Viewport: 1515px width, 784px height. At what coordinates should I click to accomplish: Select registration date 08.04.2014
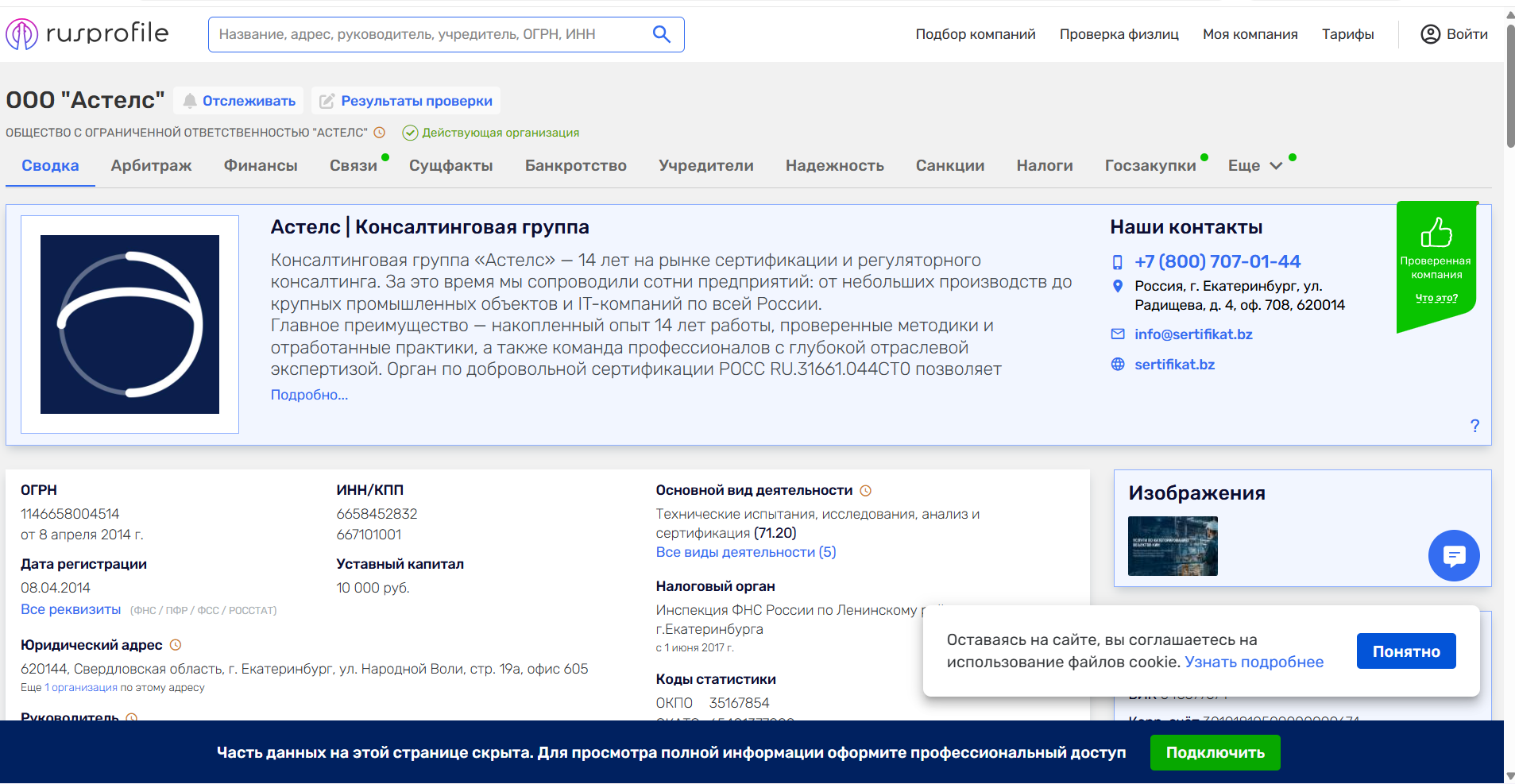56,588
